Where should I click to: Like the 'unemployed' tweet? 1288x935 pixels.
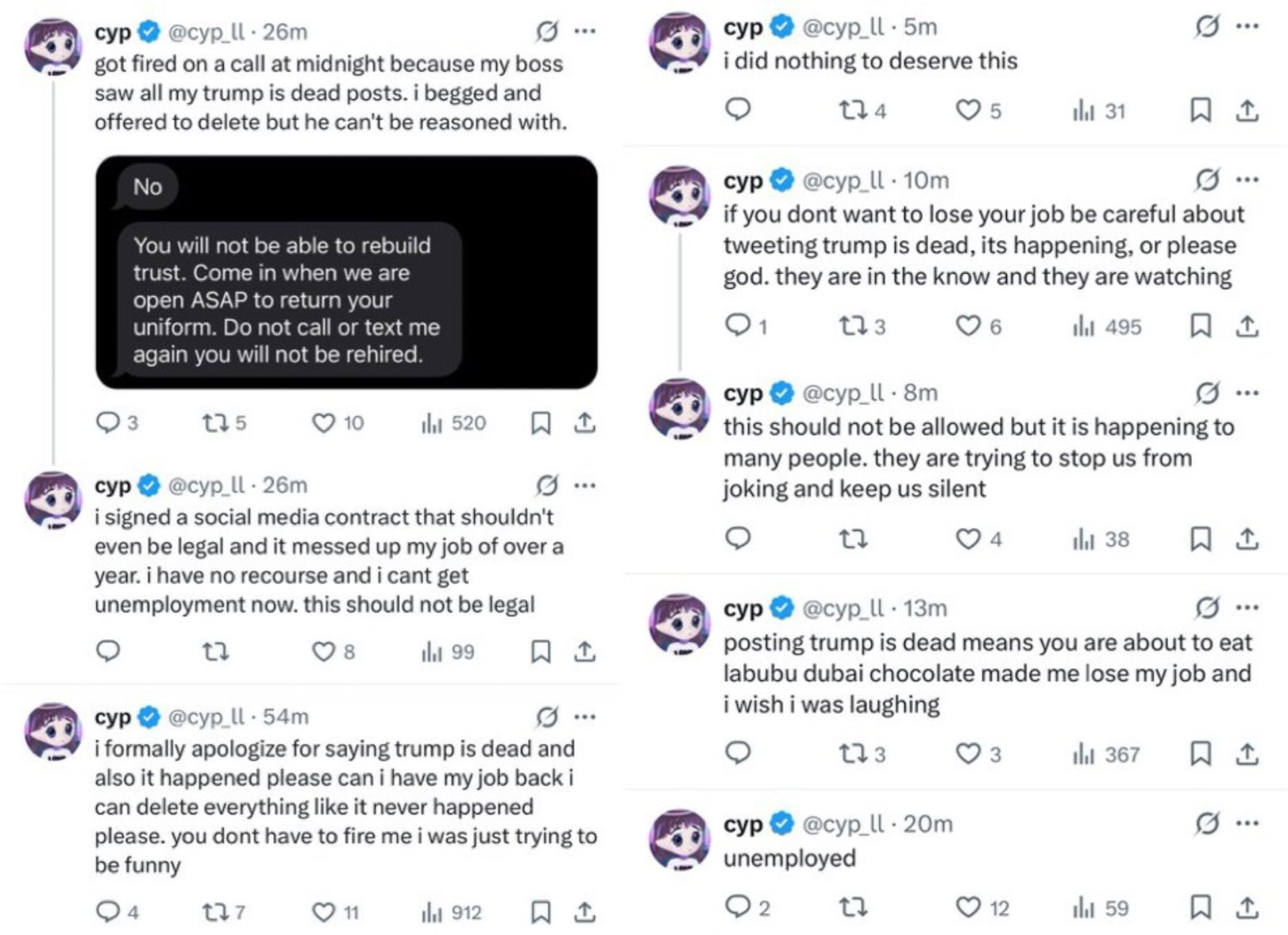(x=981, y=907)
